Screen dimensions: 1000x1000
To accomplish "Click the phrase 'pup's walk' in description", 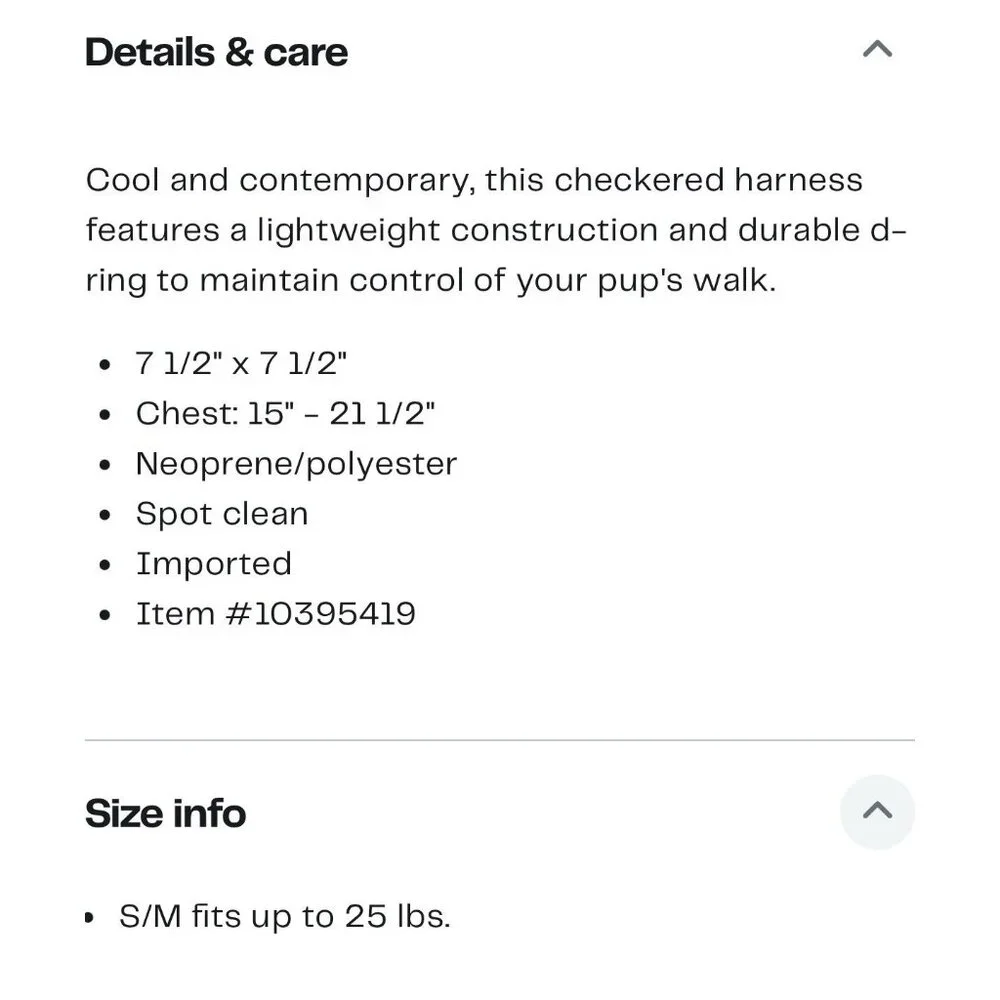I will (686, 281).
